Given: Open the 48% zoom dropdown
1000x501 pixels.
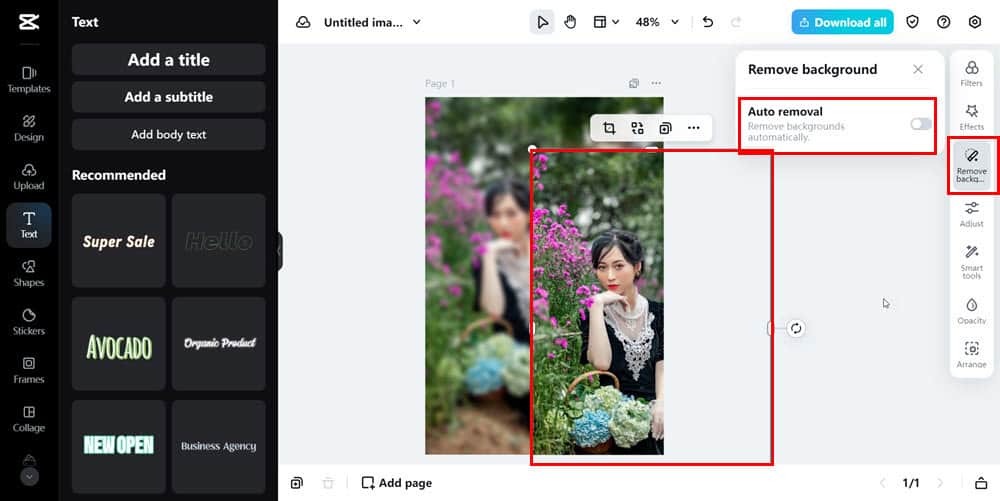Looking at the screenshot, I should coord(658,22).
